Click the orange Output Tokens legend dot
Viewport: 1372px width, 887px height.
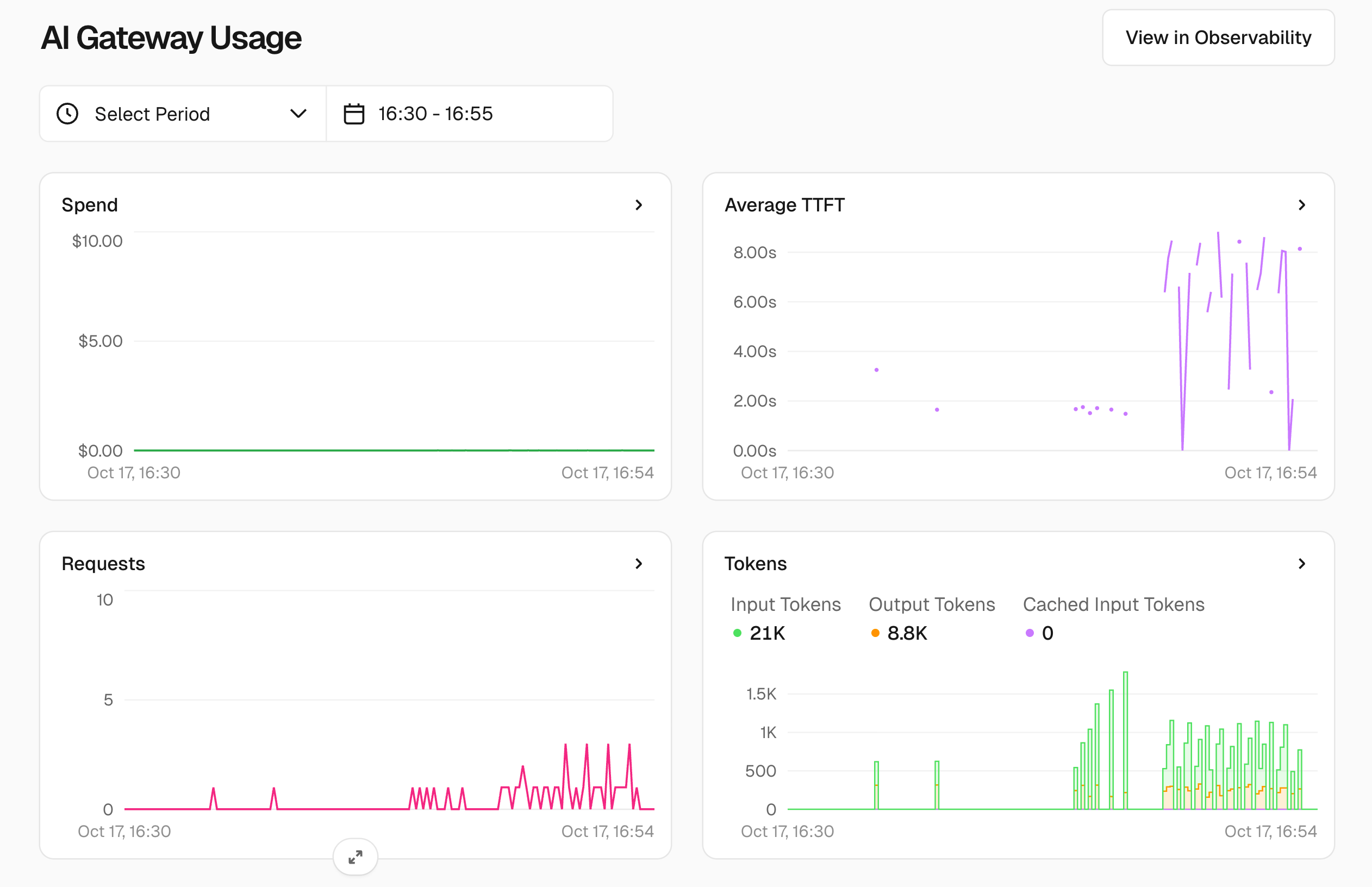875,633
